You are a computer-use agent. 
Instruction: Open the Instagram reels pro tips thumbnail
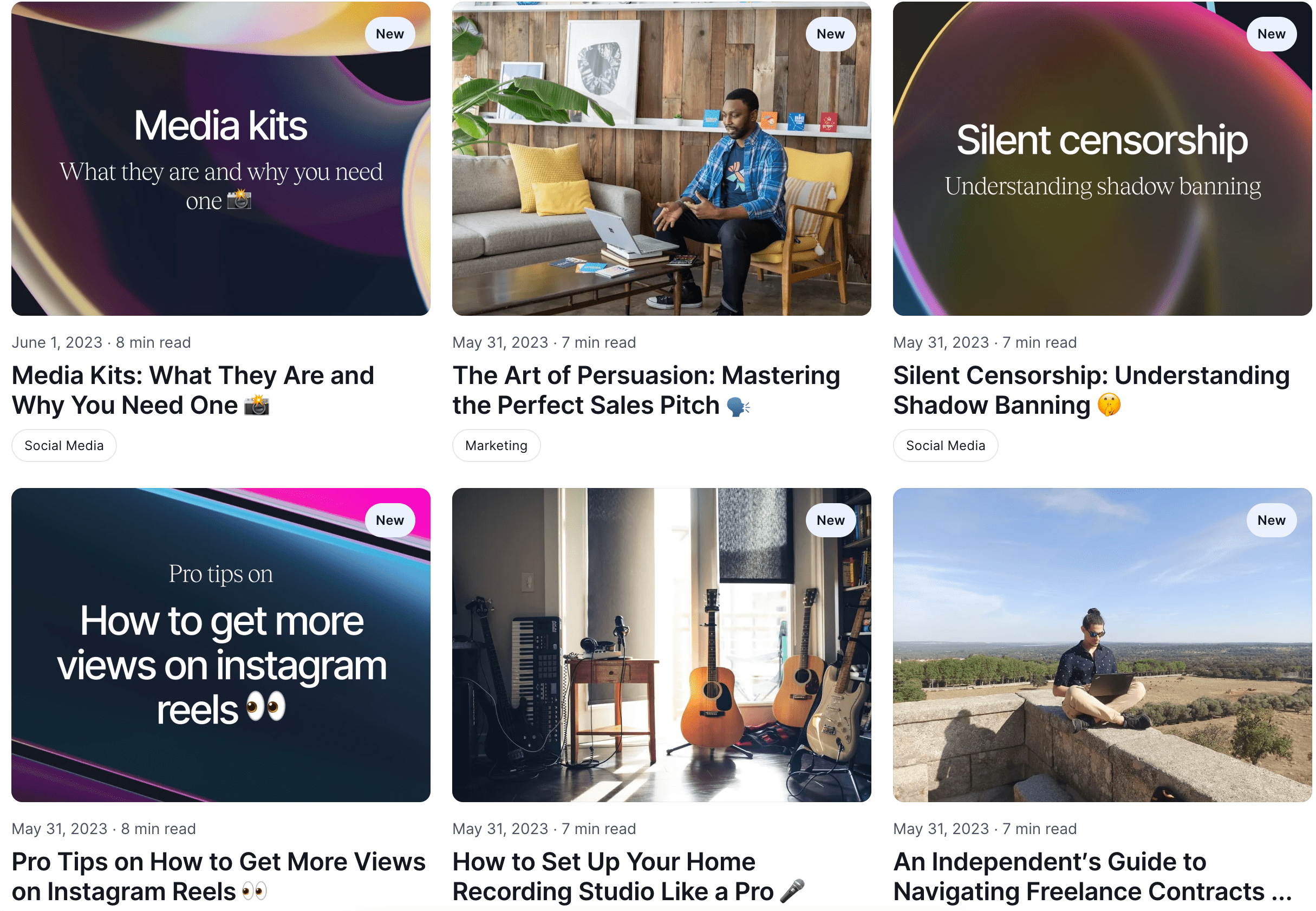click(220, 645)
